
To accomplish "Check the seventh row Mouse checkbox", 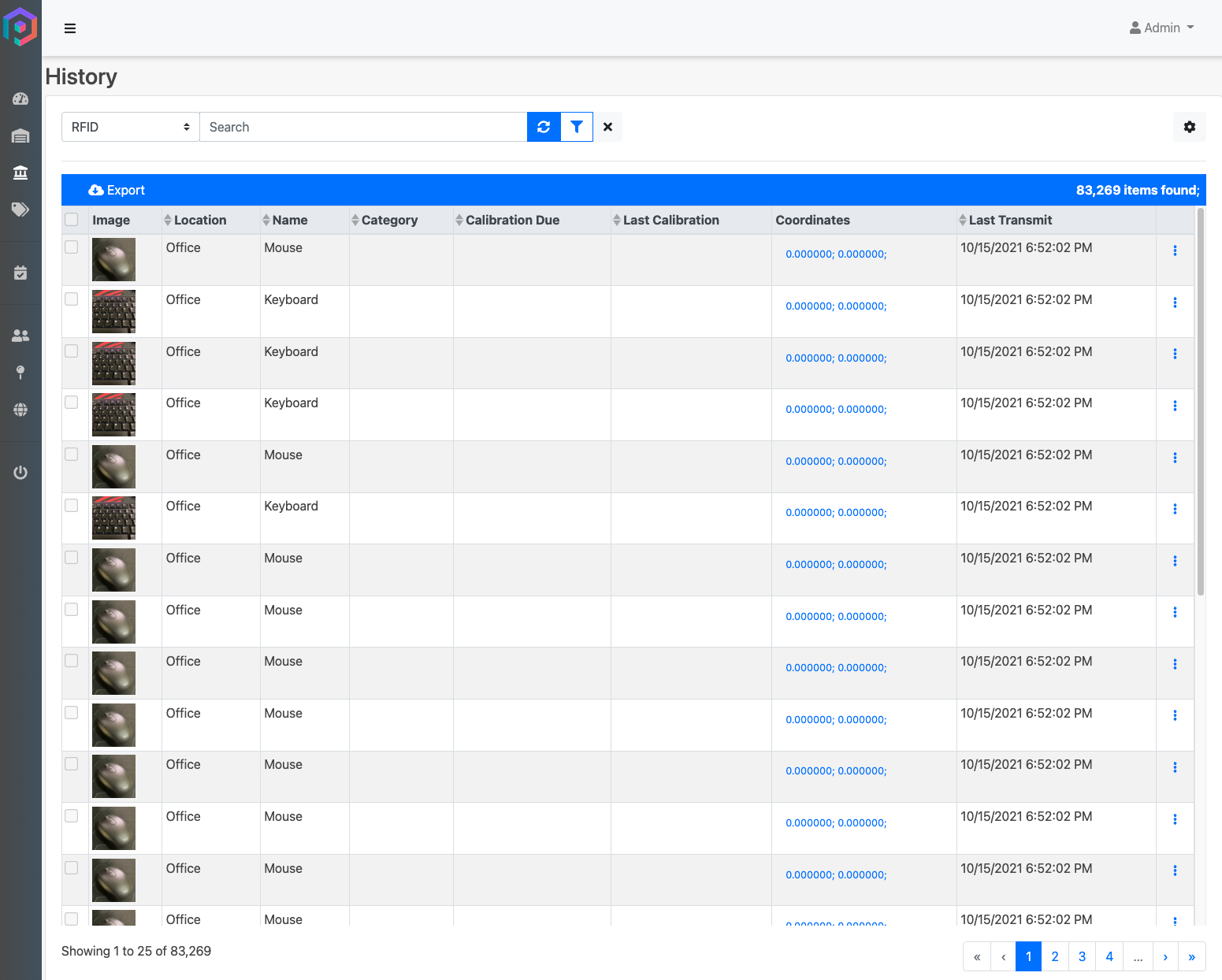I will (72, 558).
